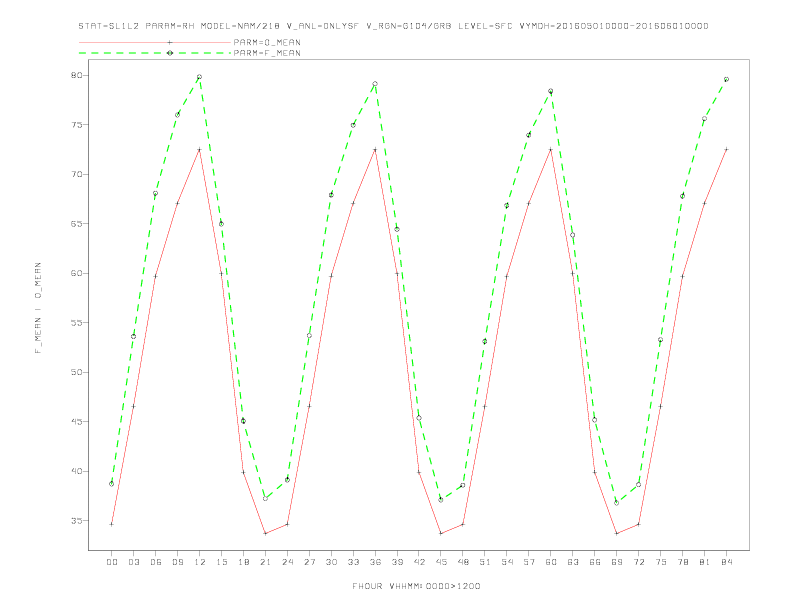
Task: Click the x-axis tick label 42
Action: [x=419, y=562]
